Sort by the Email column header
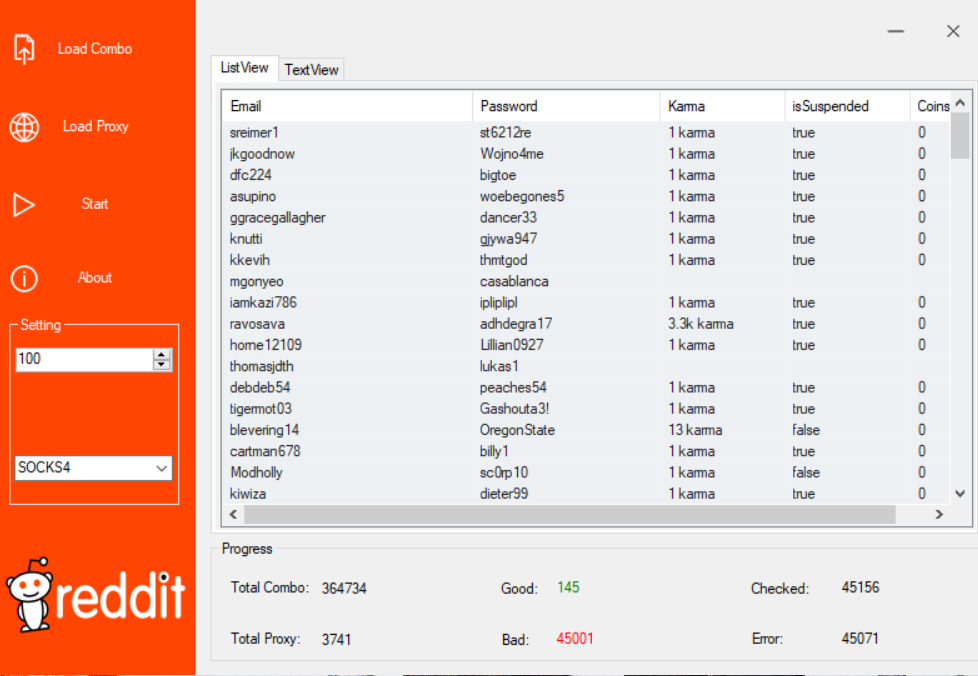 pyautogui.click(x=347, y=106)
